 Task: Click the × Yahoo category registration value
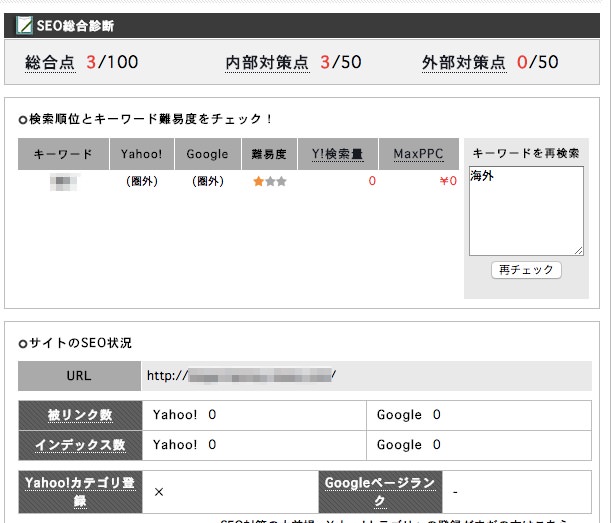(159, 492)
